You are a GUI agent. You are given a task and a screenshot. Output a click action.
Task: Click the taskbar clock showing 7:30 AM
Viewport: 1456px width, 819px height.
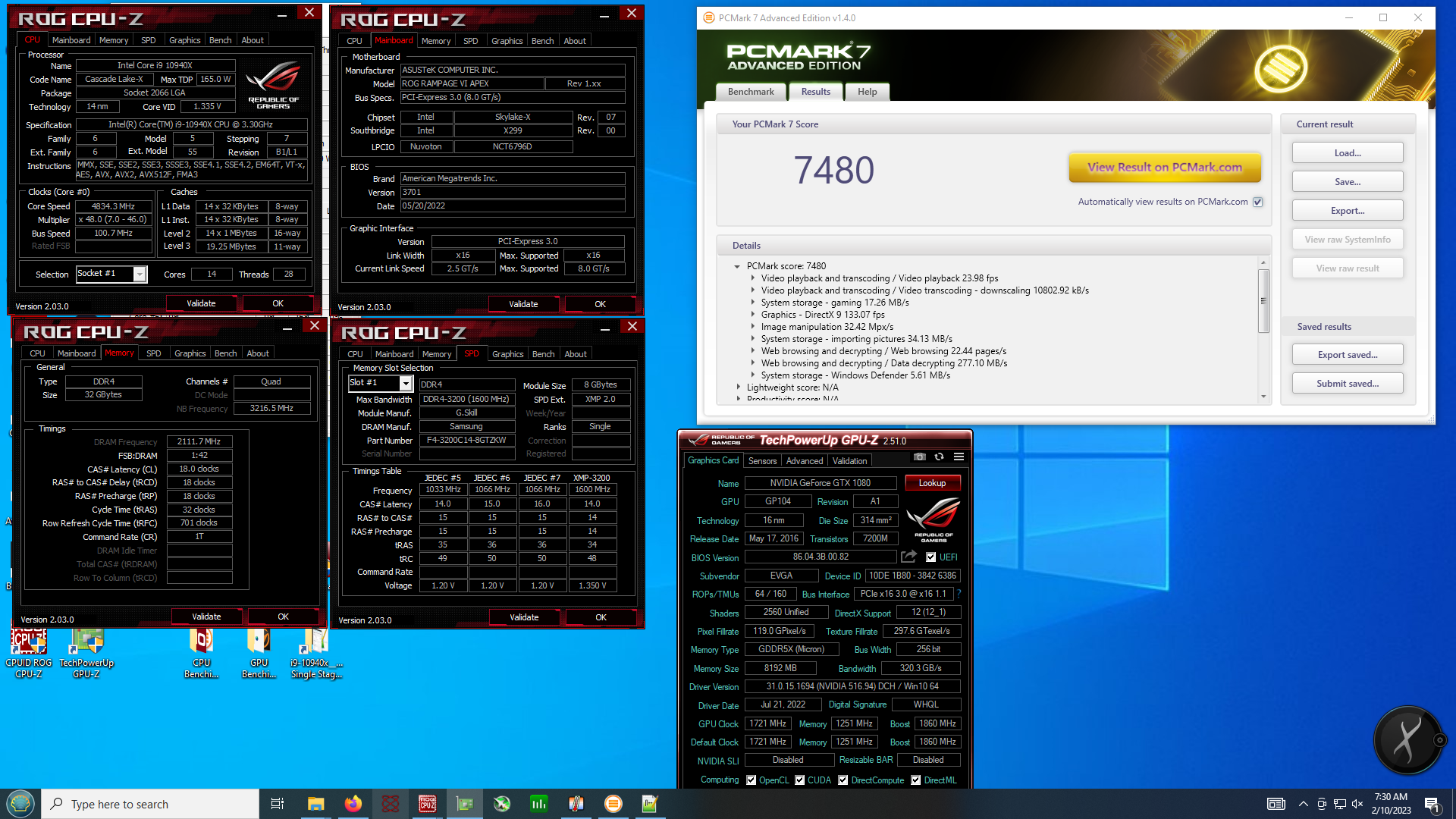(1391, 804)
